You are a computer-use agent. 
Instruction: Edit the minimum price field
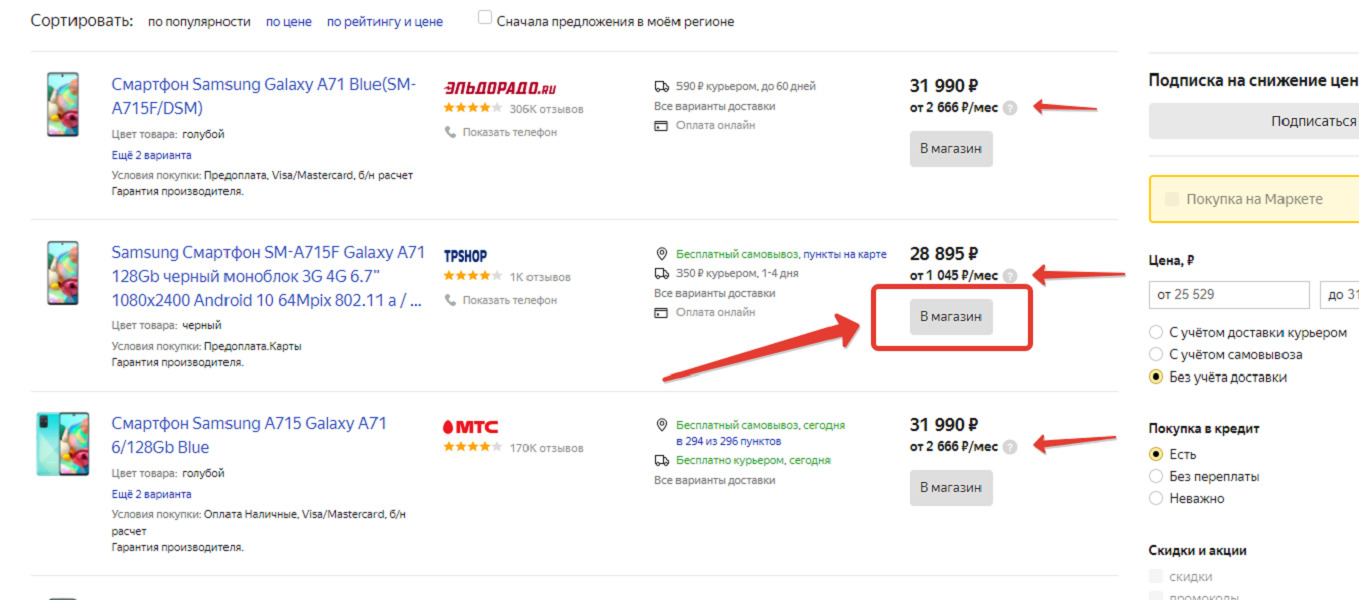click(1229, 295)
